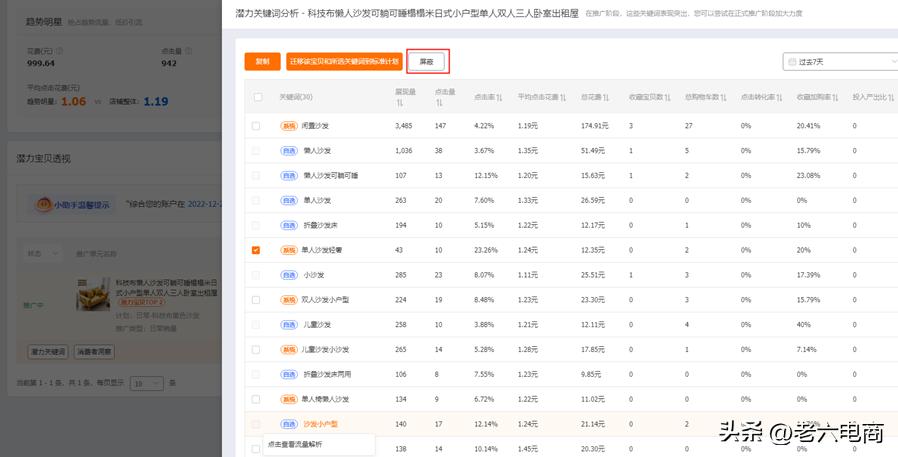
Task: Click trend star value 1.06
Action: 74,101
